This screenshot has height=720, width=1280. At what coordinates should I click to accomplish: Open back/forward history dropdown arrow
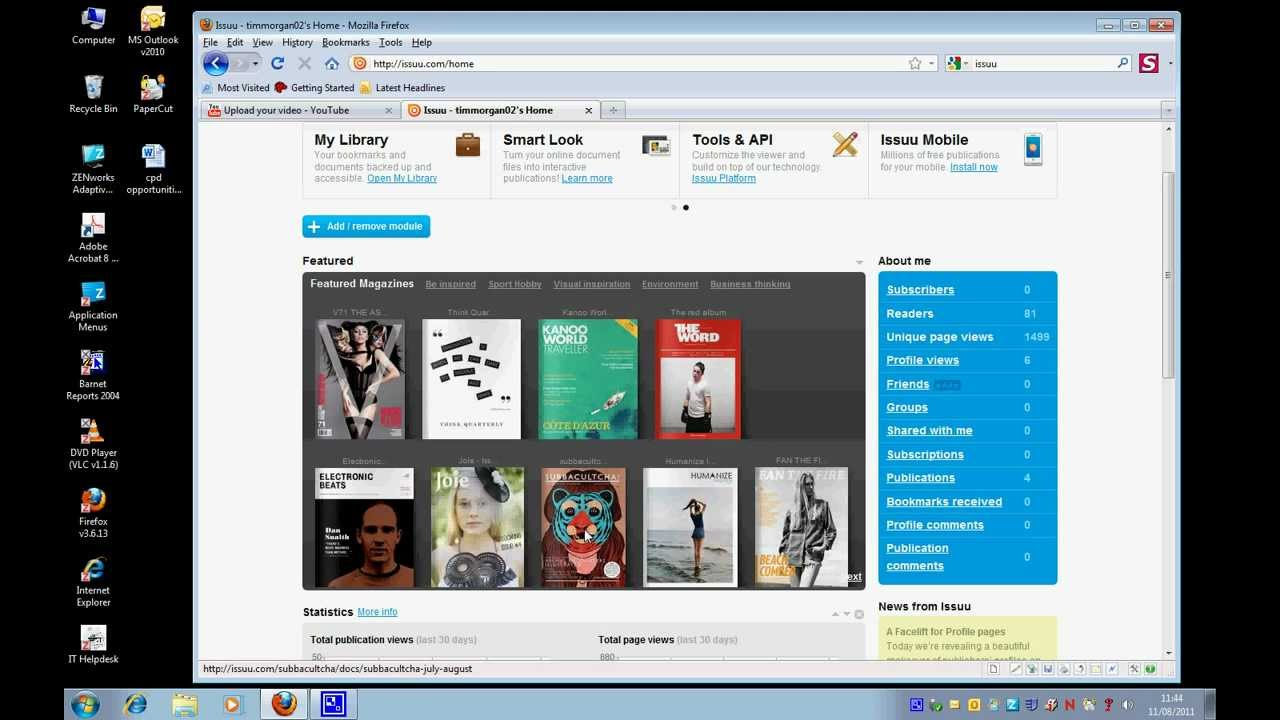click(x=256, y=63)
